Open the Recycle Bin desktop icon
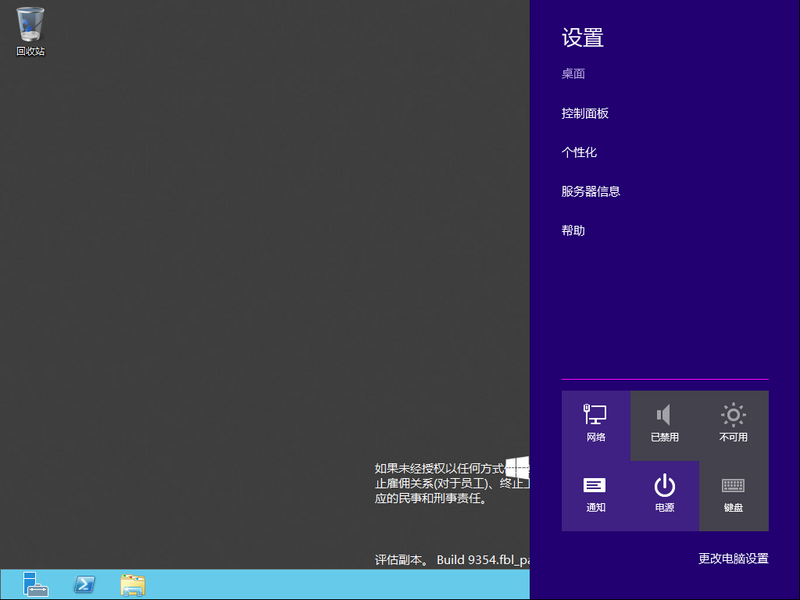800x600 pixels. point(31,30)
